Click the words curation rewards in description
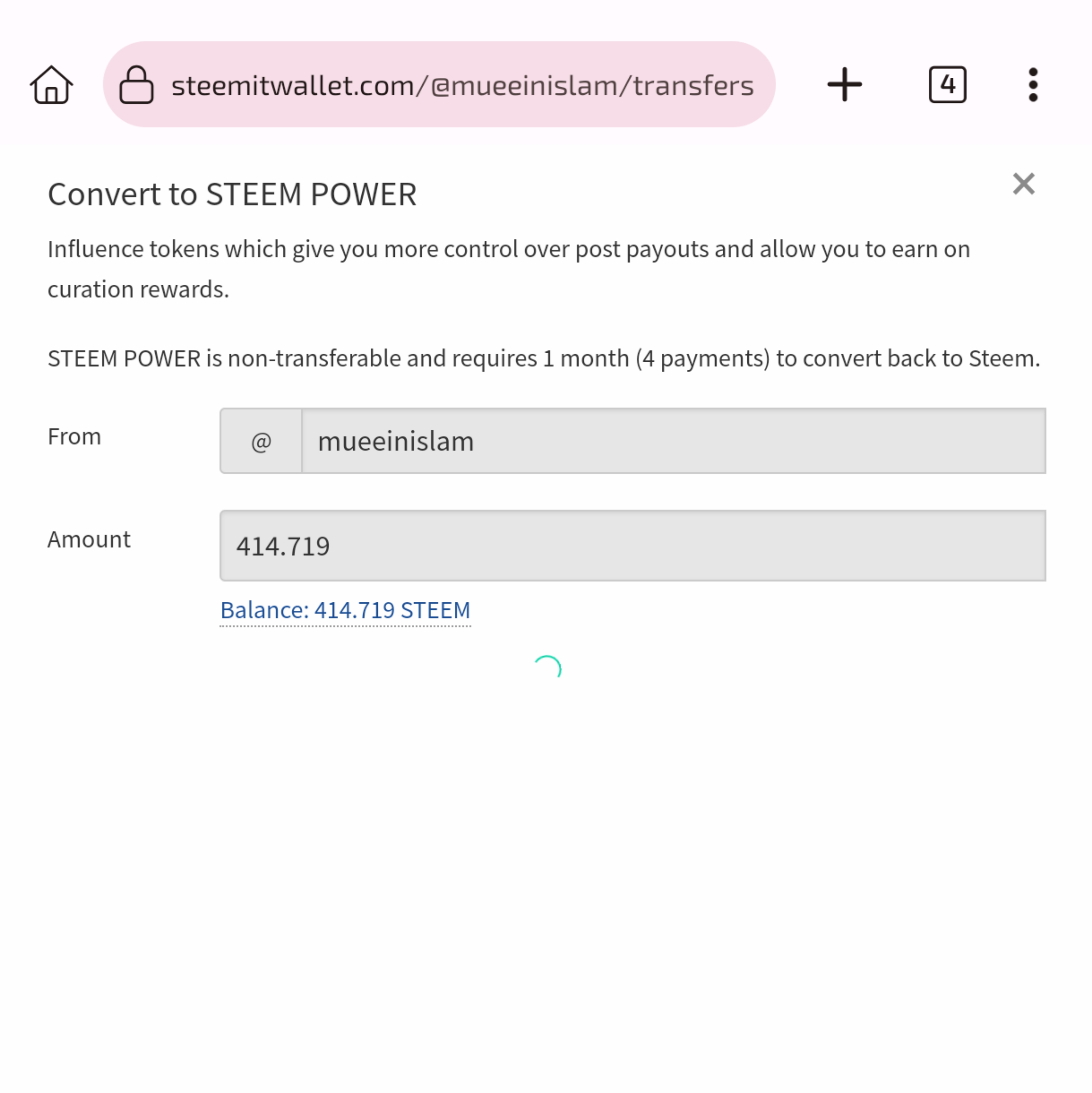The height and width of the screenshot is (1093, 1092). point(138,290)
